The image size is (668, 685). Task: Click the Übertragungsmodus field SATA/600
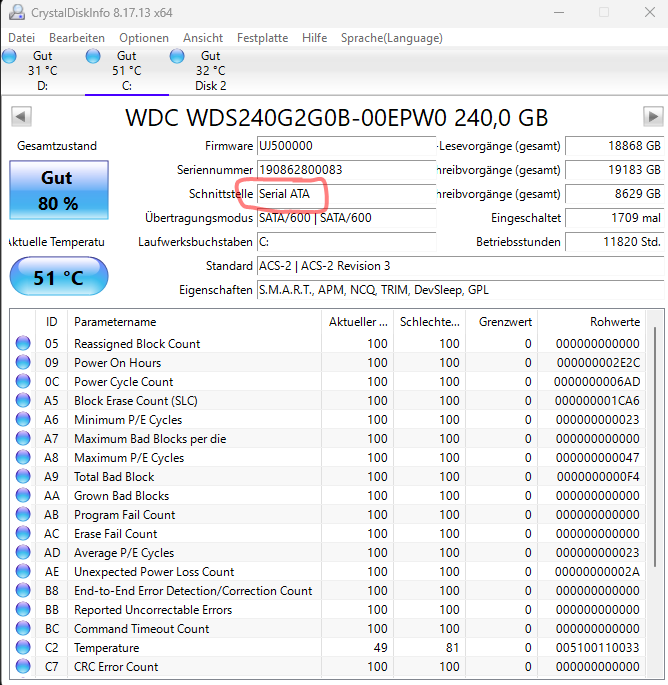coord(346,218)
